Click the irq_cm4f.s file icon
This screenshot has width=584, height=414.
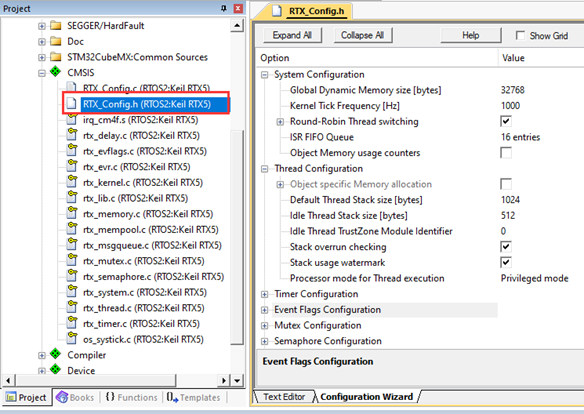click(72, 120)
